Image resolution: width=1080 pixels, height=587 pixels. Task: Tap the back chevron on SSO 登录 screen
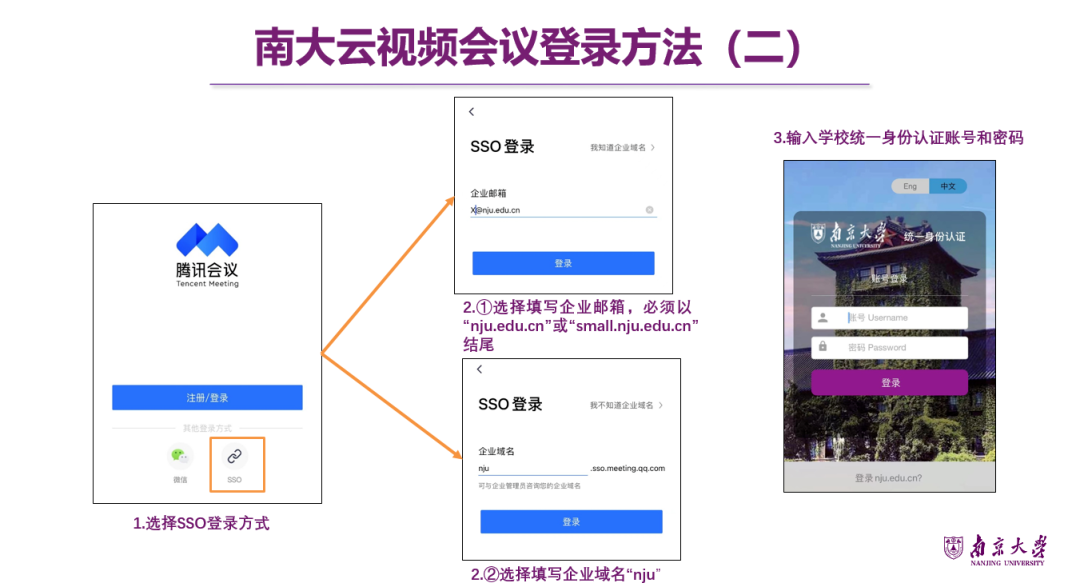coord(470,112)
